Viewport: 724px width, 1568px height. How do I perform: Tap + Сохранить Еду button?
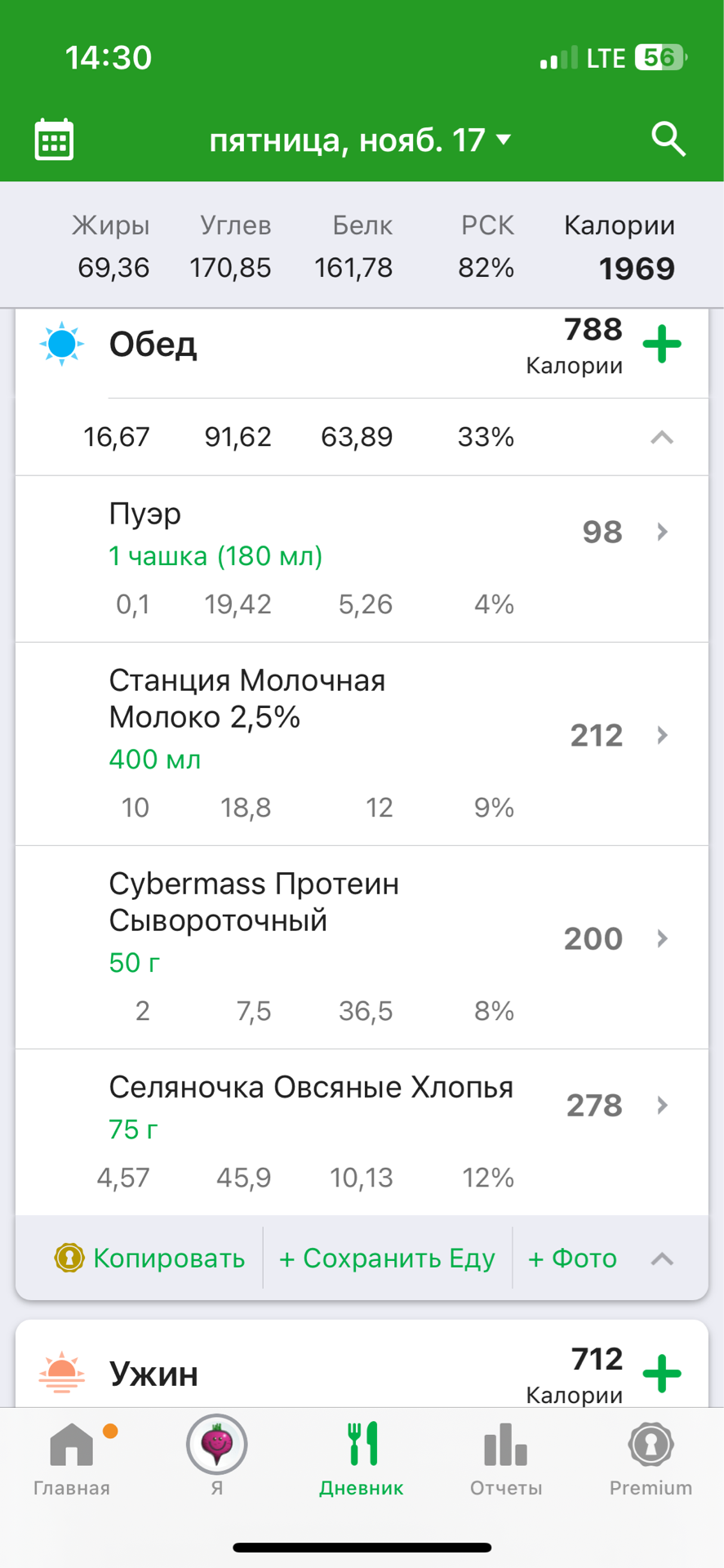pyautogui.click(x=387, y=1258)
